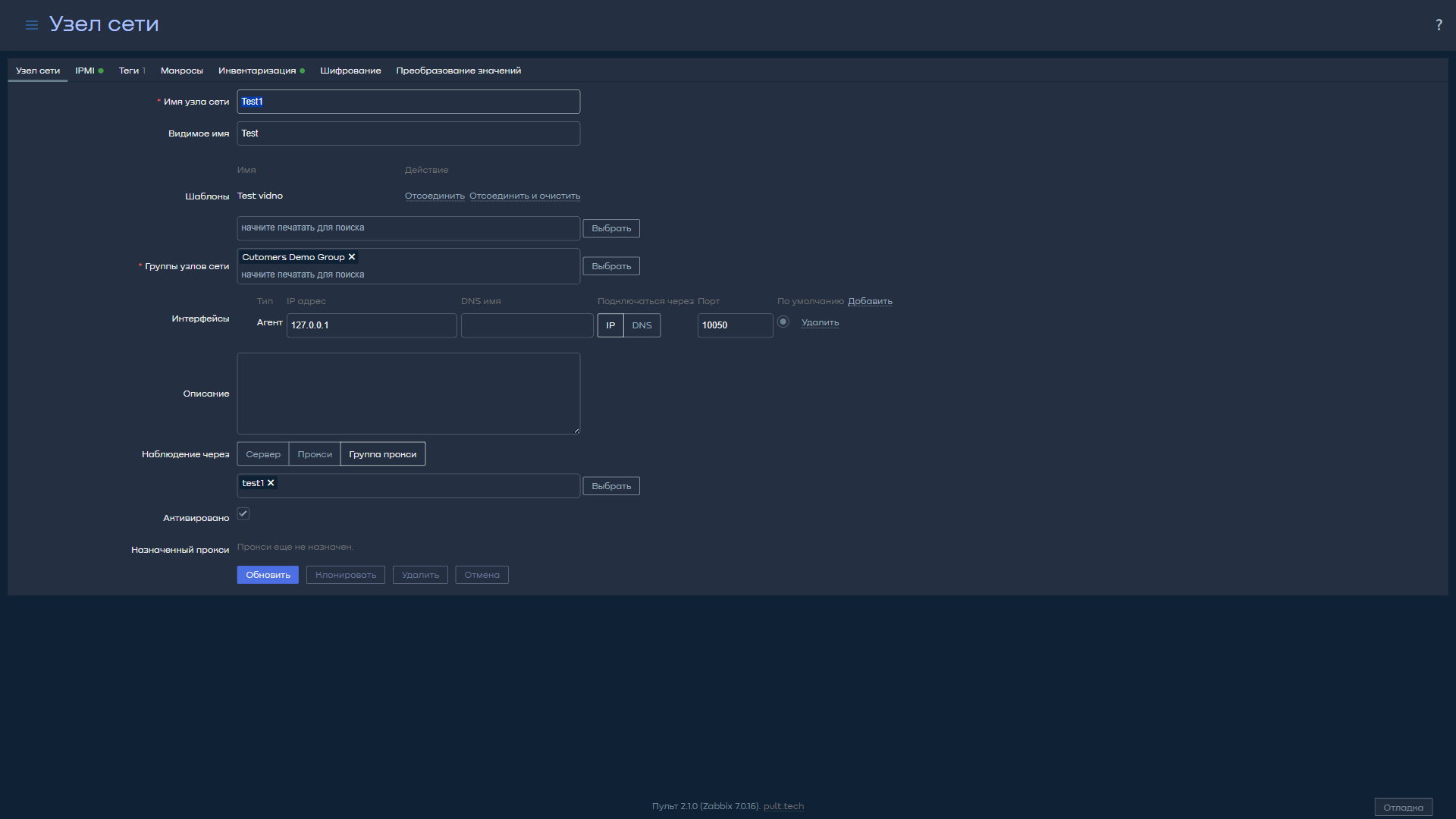
Task: Click the Отмена button
Action: pyautogui.click(x=482, y=575)
